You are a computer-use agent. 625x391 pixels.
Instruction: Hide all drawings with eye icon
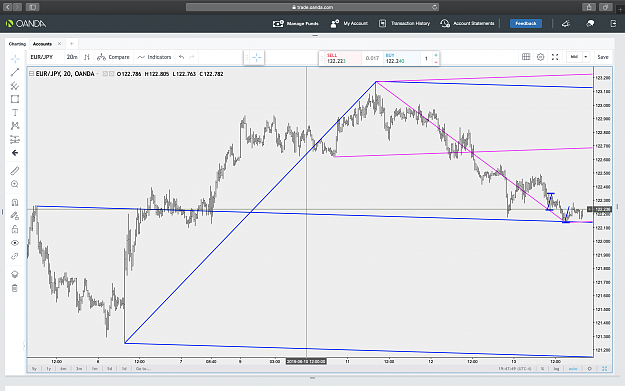(15, 243)
